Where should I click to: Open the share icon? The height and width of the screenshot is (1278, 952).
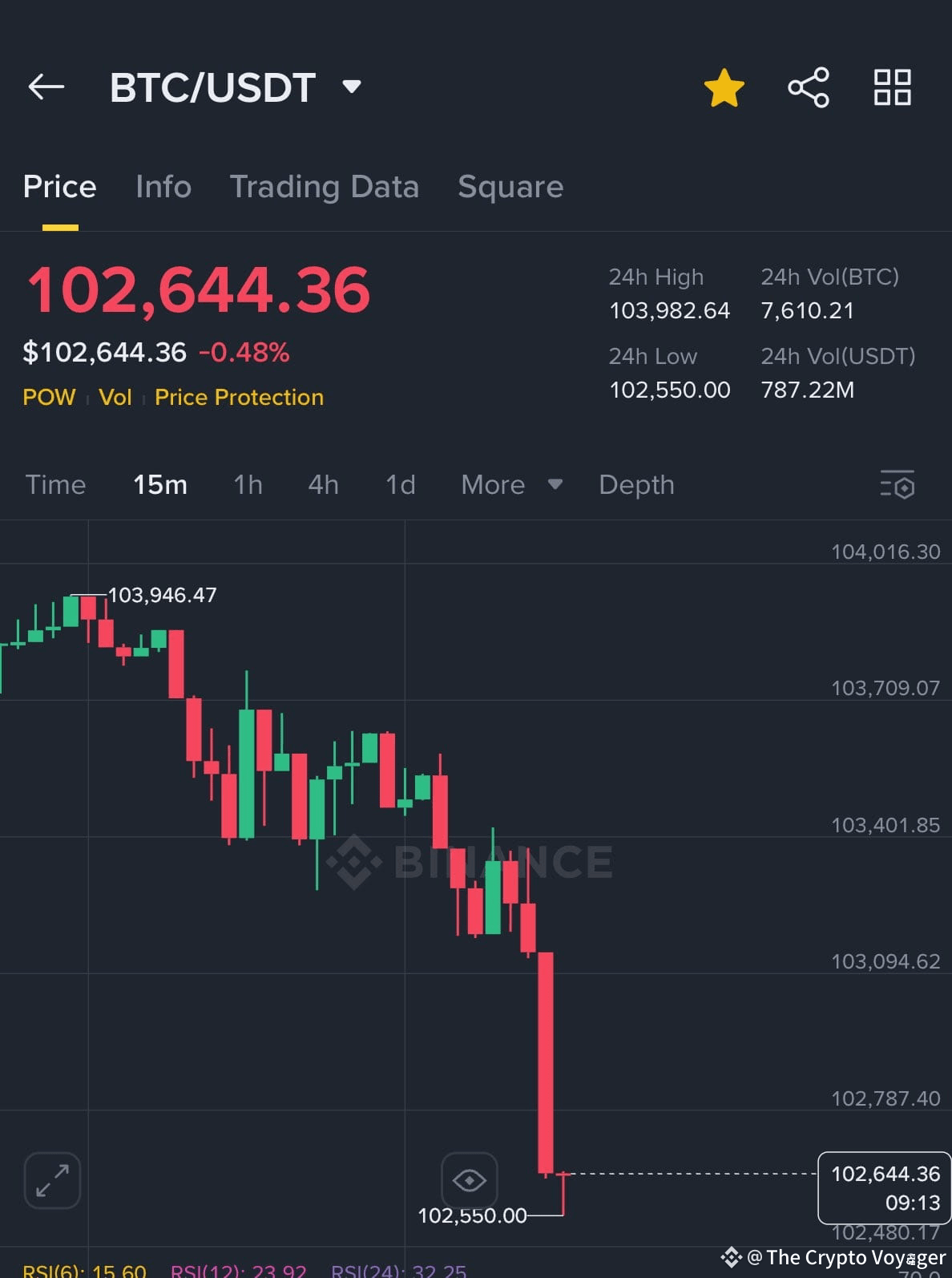pos(809,87)
